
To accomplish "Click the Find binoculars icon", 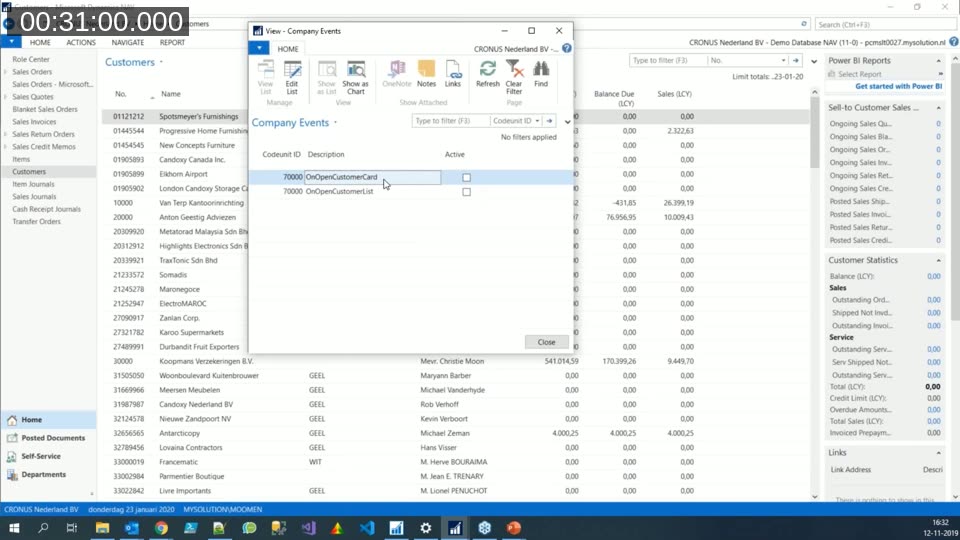I will pos(541,75).
